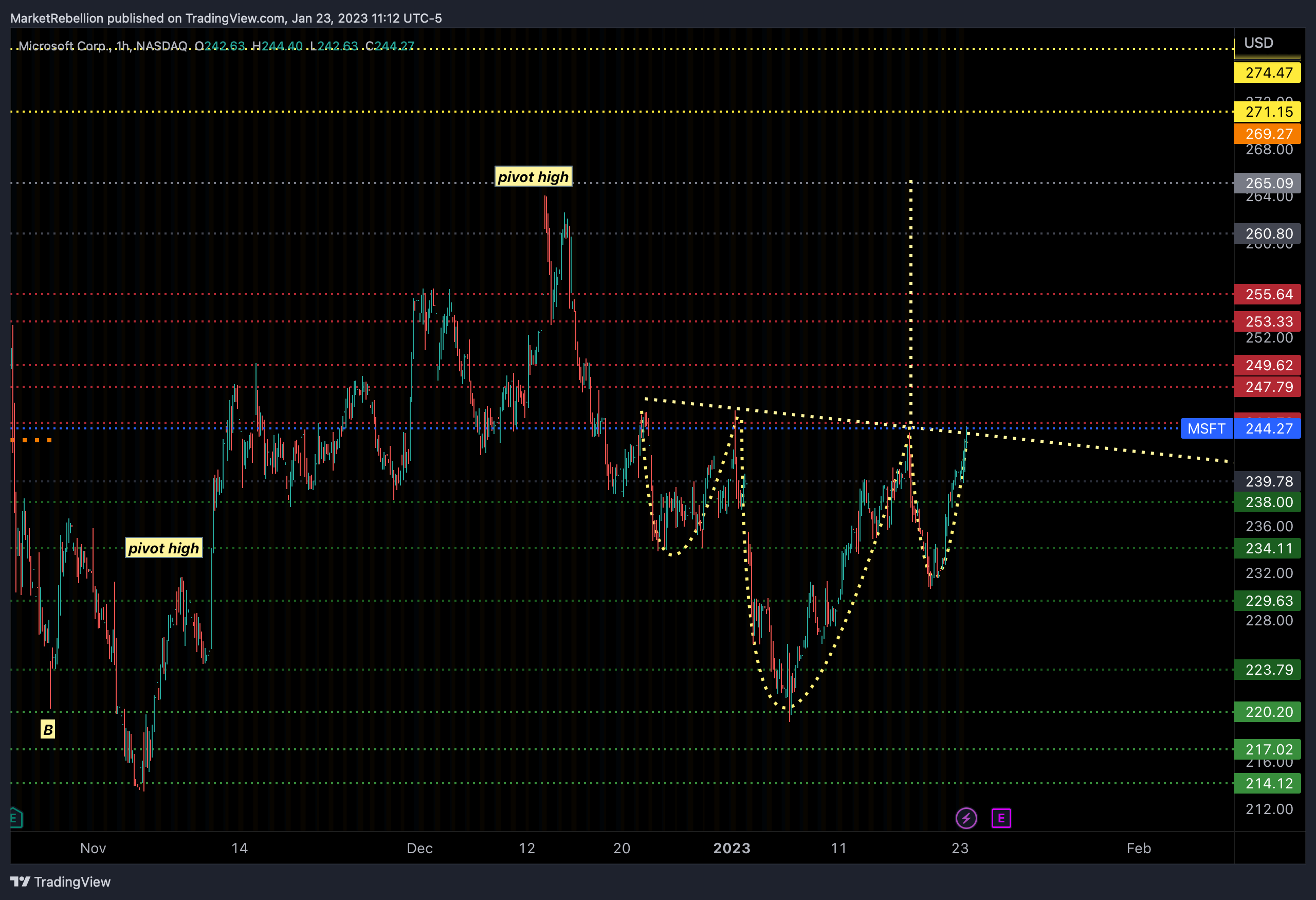
Task: Click the 274.47 yellow price label
Action: coord(1267,73)
